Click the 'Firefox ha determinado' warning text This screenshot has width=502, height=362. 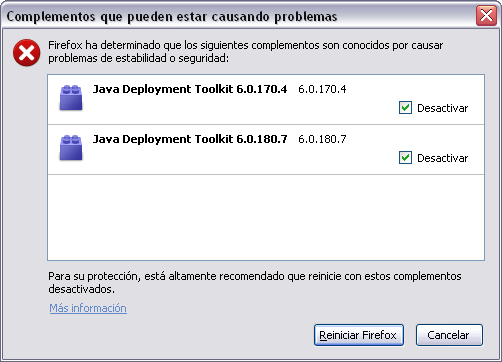click(x=246, y=51)
